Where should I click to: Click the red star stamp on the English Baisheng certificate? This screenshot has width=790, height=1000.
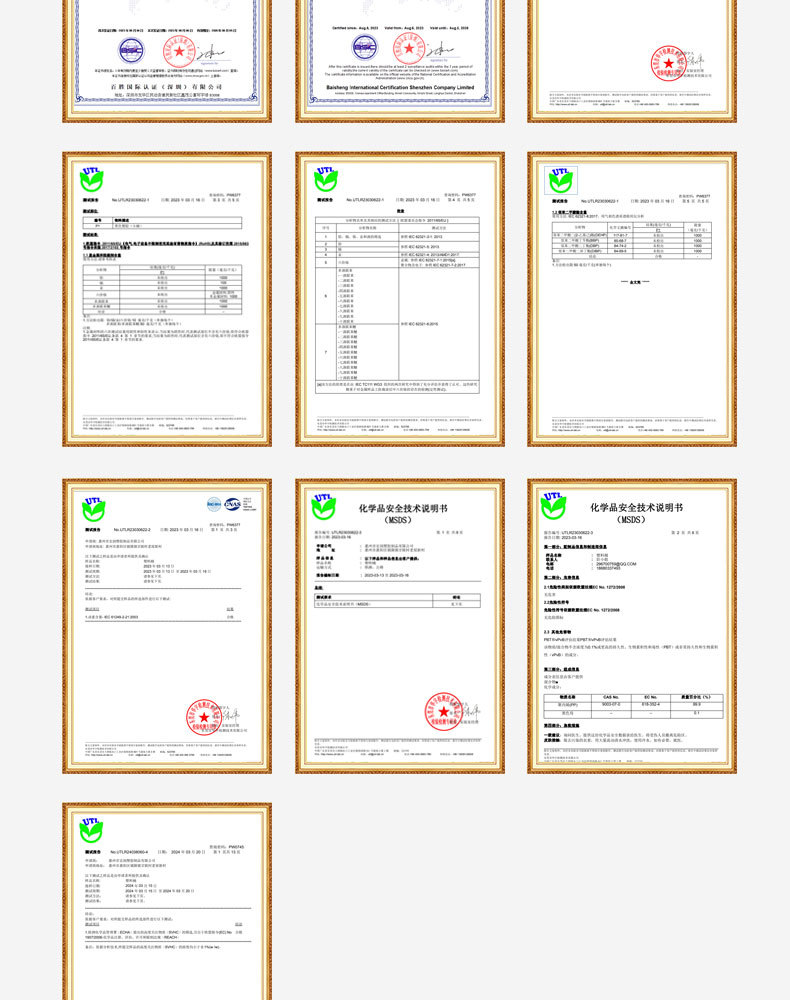pyautogui.click(x=409, y=48)
